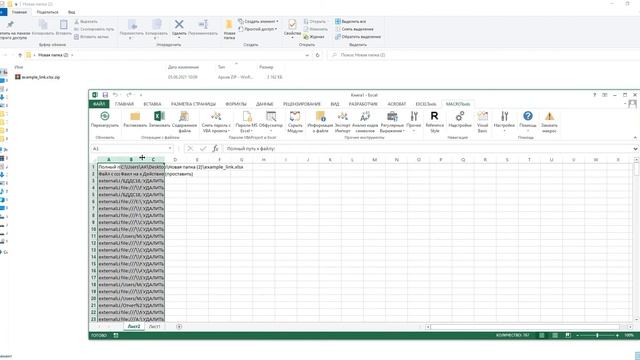Click the Save icon in Excel title bar

point(105,95)
